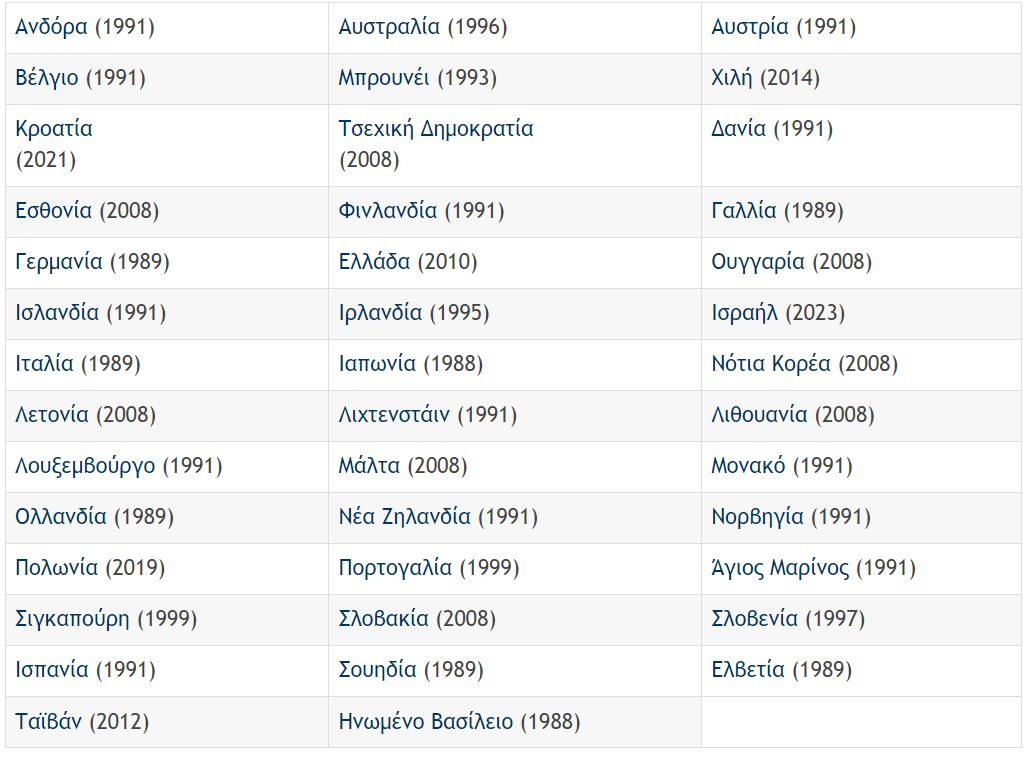Open the Μπρουνέι (1993) link
Screen dimensions: 1034x757
click(417, 78)
